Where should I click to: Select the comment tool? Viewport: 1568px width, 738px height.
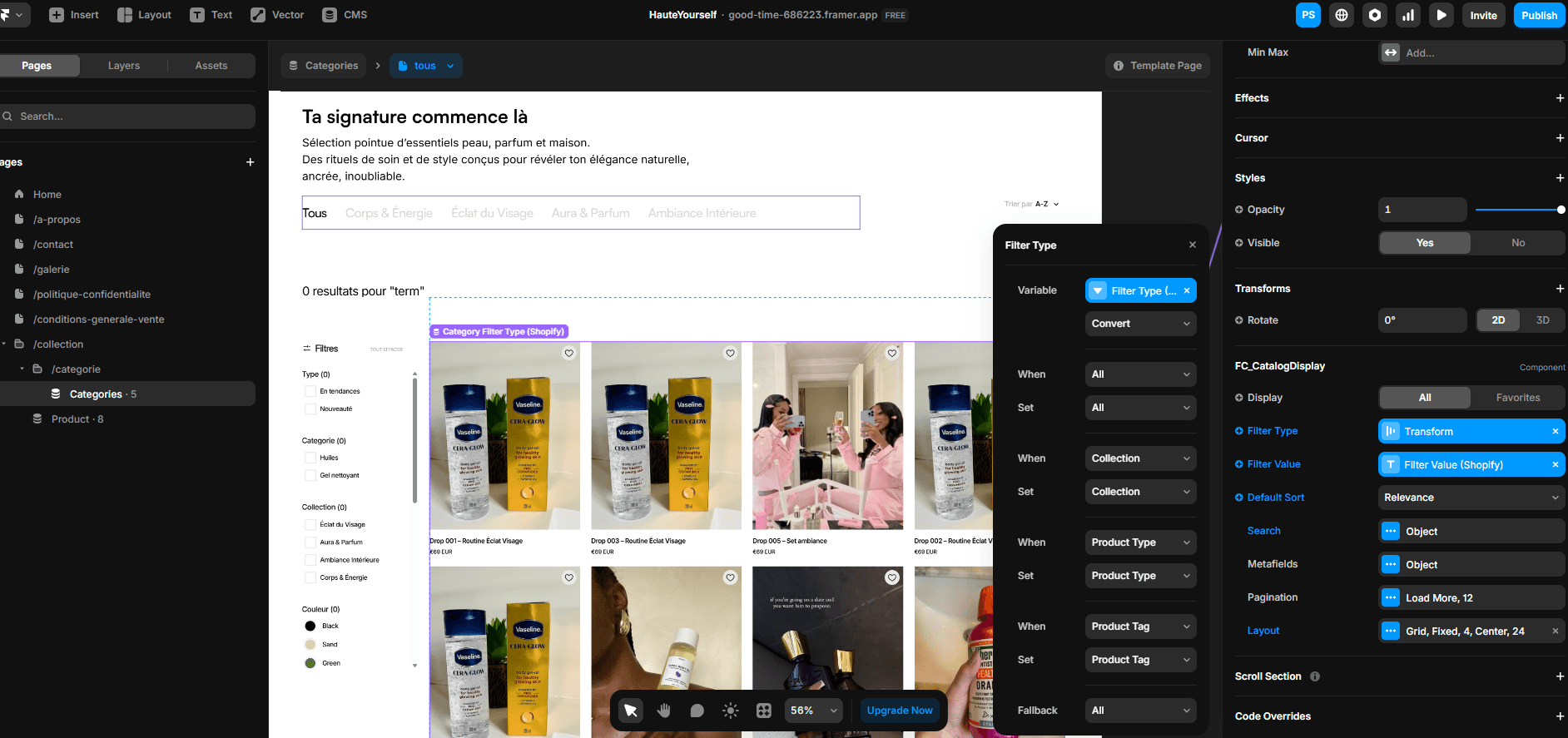pyautogui.click(x=697, y=711)
